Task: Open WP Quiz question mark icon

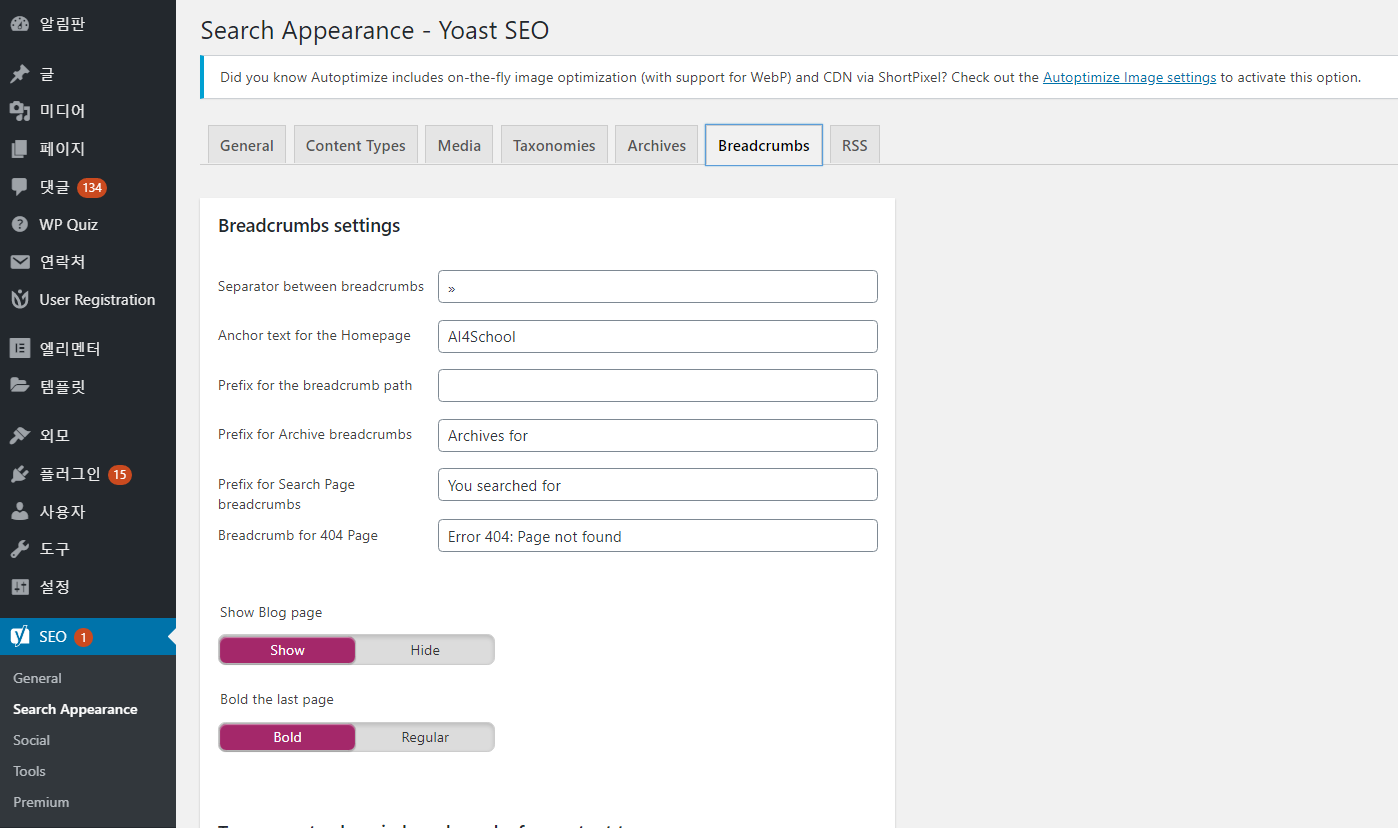Action: point(20,225)
